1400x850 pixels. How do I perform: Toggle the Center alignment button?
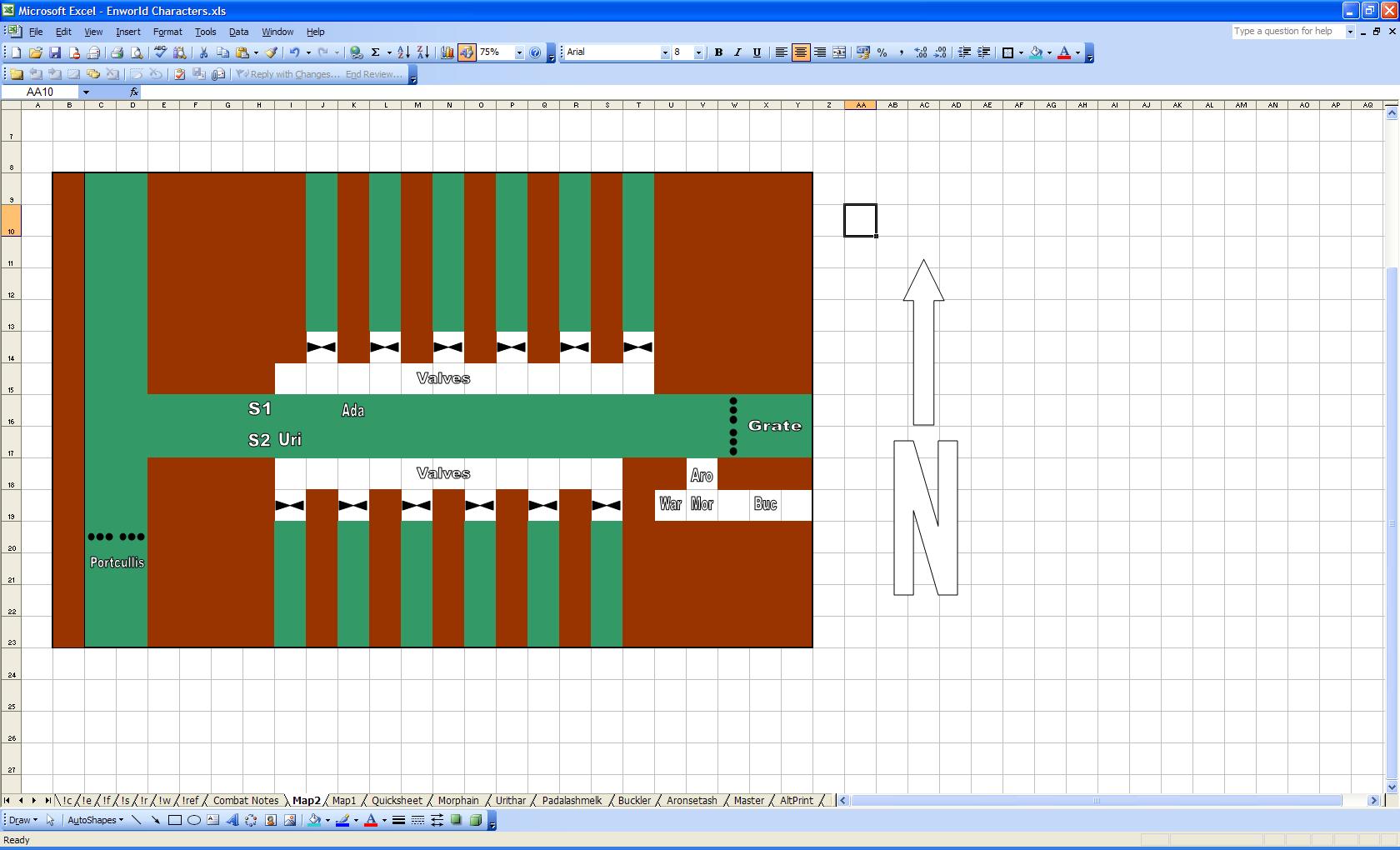(x=801, y=52)
